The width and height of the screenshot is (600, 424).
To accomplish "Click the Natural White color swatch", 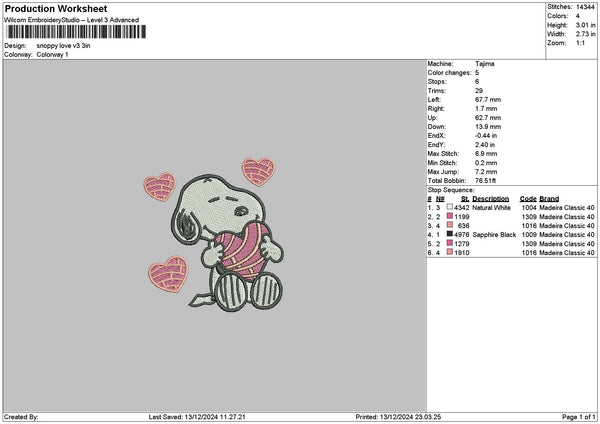I will tap(450, 207).
